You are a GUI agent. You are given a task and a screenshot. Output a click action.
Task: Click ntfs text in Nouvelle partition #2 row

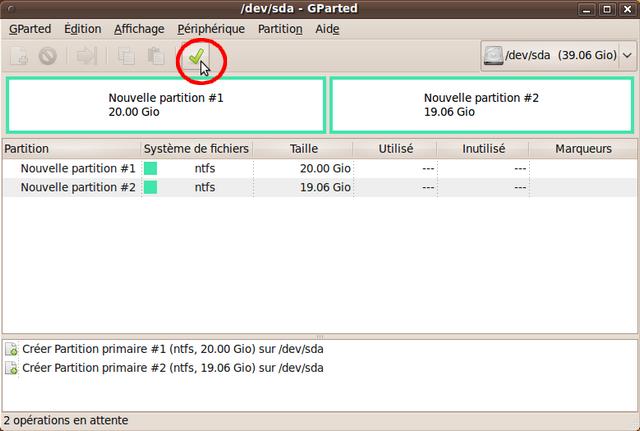pyautogui.click(x=204, y=187)
